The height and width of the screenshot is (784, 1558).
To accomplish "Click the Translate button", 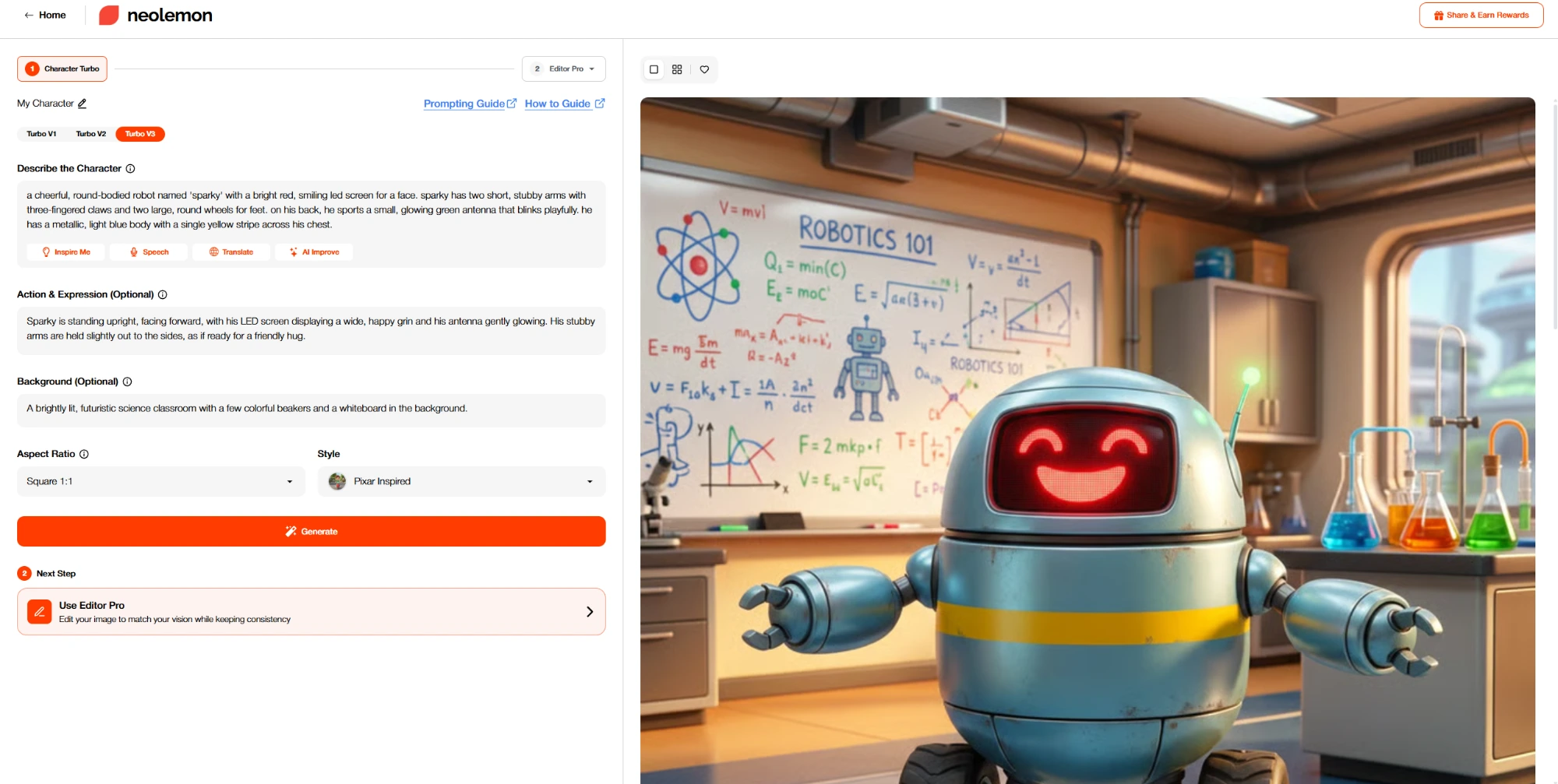I will tap(231, 252).
